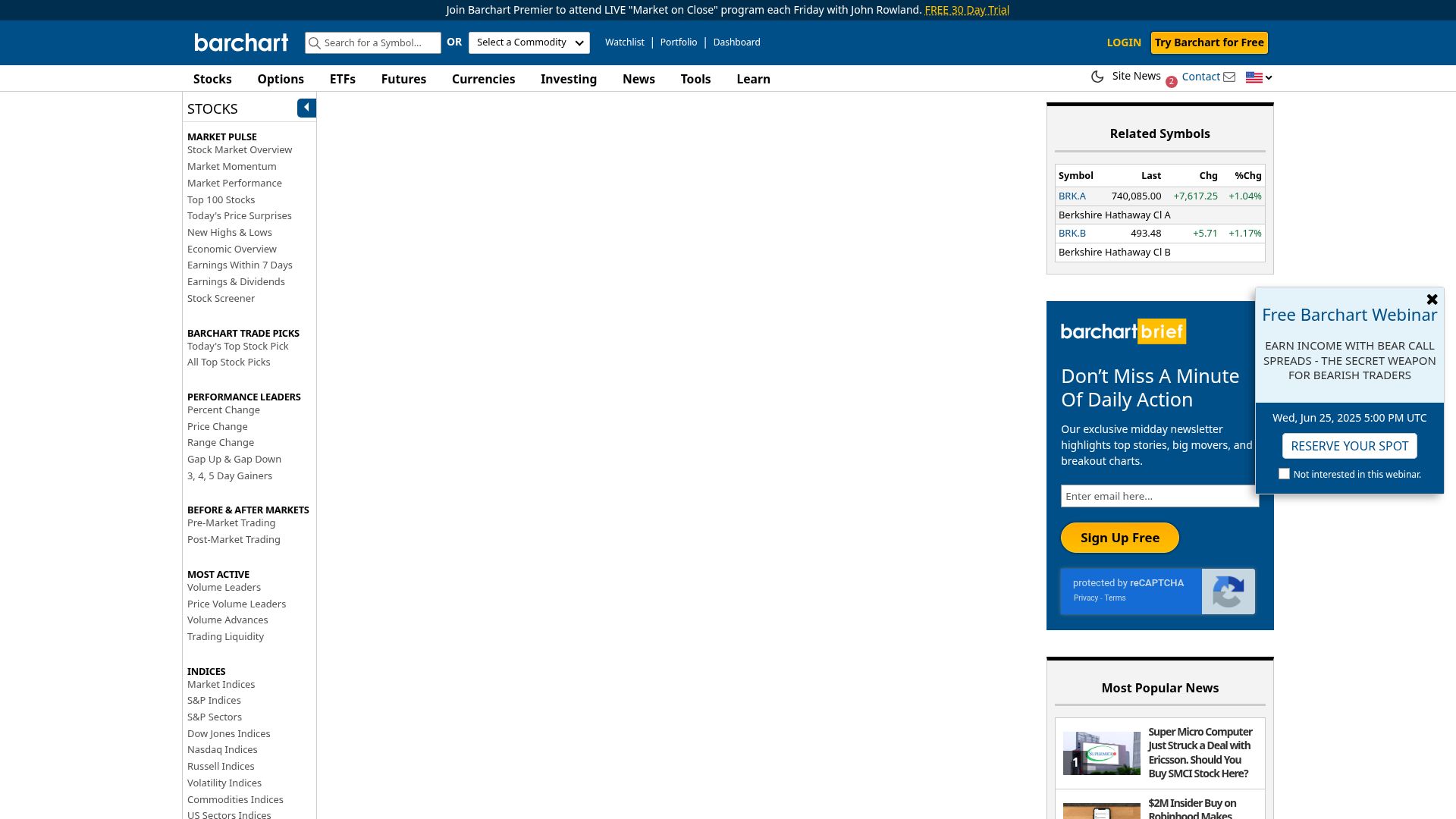Screen dimensions: 1456x819
Task: Open Volatility Indices link
Action: point(224,783)
